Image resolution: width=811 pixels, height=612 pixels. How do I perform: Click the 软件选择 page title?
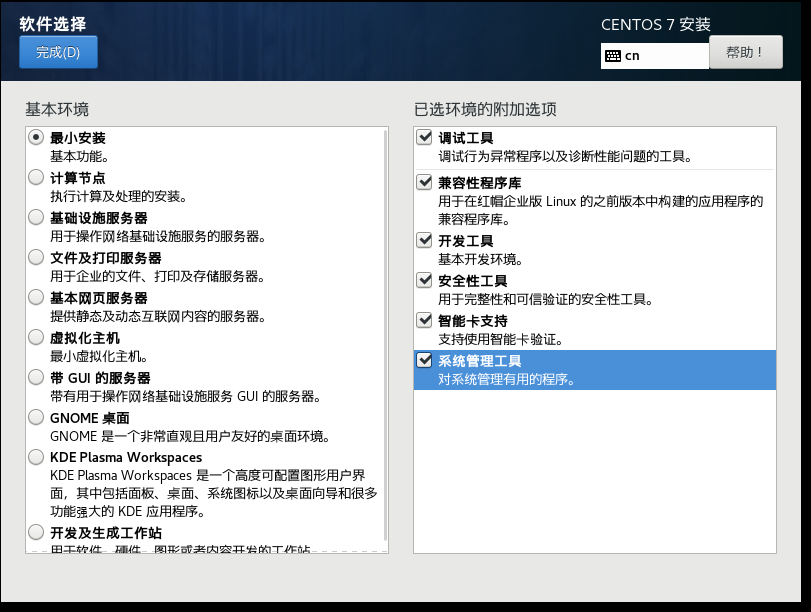(53, 24)
